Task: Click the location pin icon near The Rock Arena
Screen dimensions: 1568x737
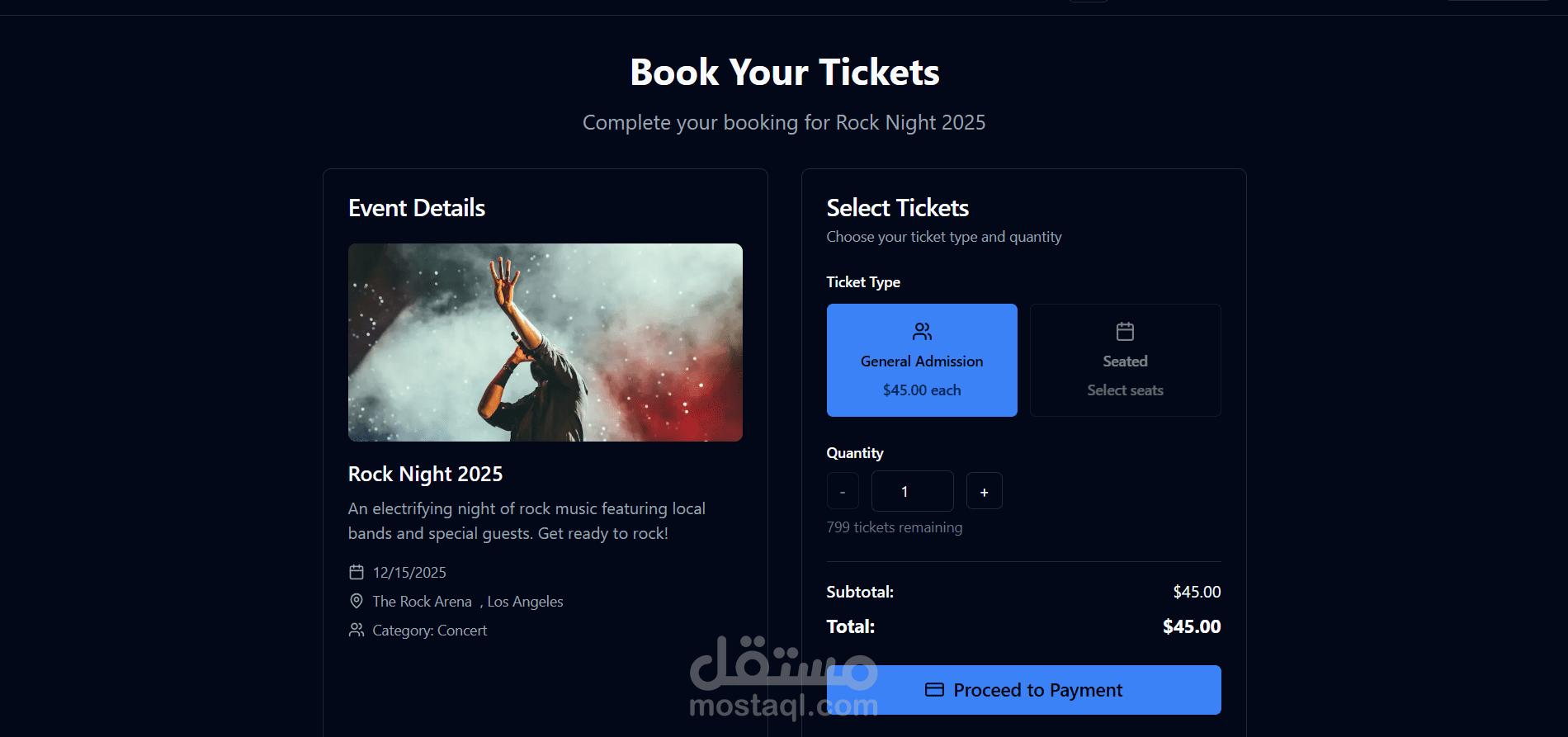Action: (356, 601)
